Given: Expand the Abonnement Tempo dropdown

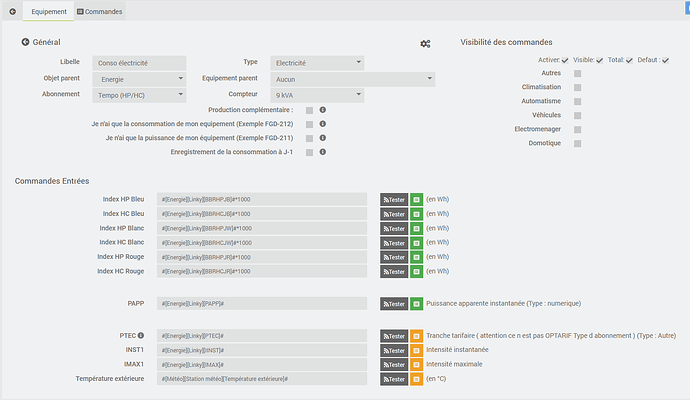Looking at the screenshot, I should (139, 95).
